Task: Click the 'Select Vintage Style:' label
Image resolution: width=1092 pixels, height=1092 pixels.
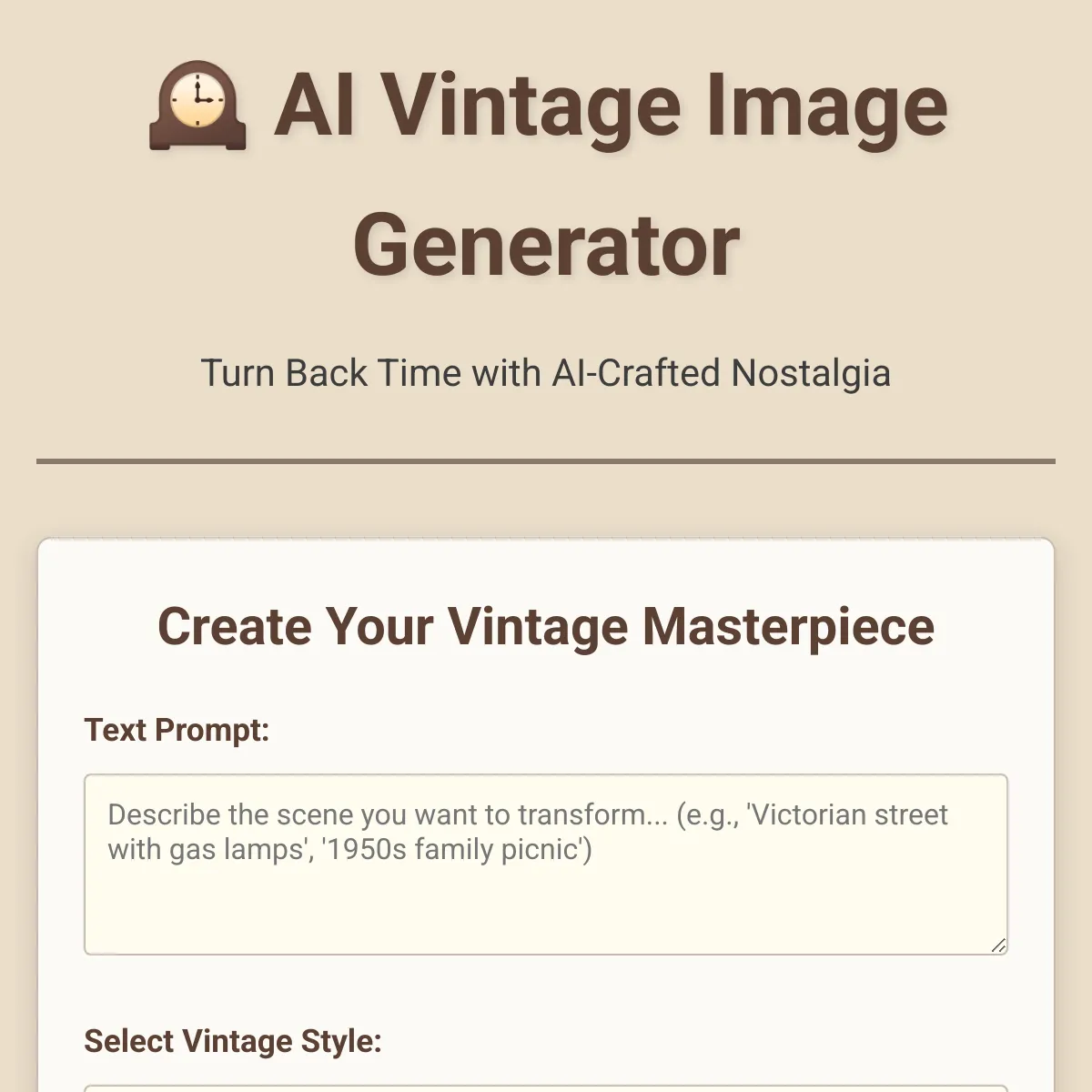Action: (233, 1041)
